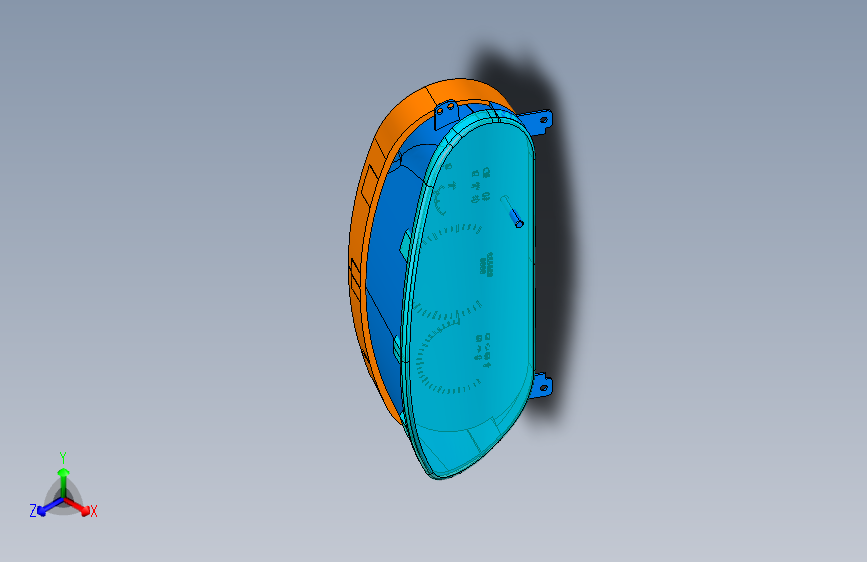Click the red X axis arrow on triad
This screenshot has width=867, height=562.
(x=79, y=506)
